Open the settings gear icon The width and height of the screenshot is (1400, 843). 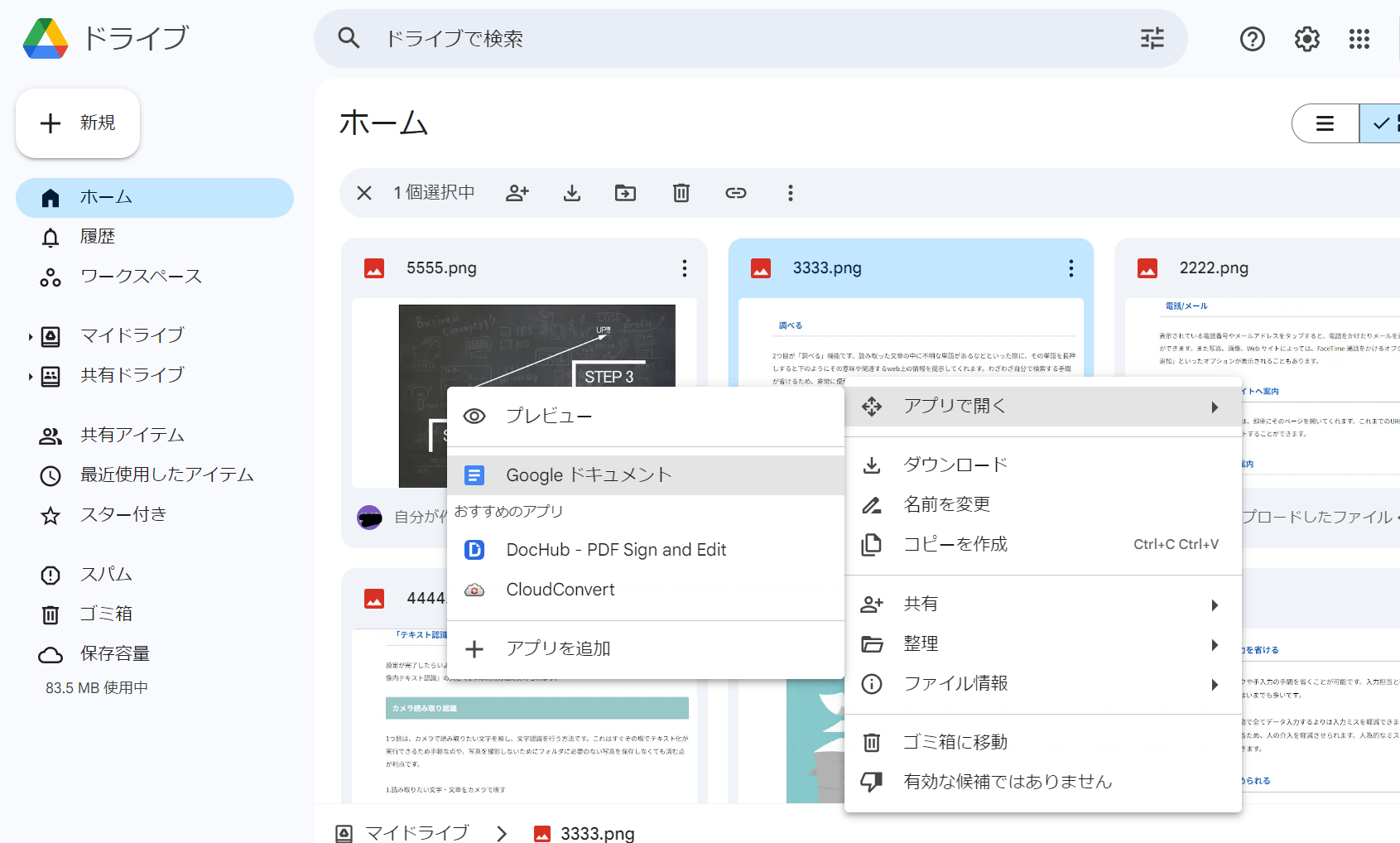[1306, 38]
